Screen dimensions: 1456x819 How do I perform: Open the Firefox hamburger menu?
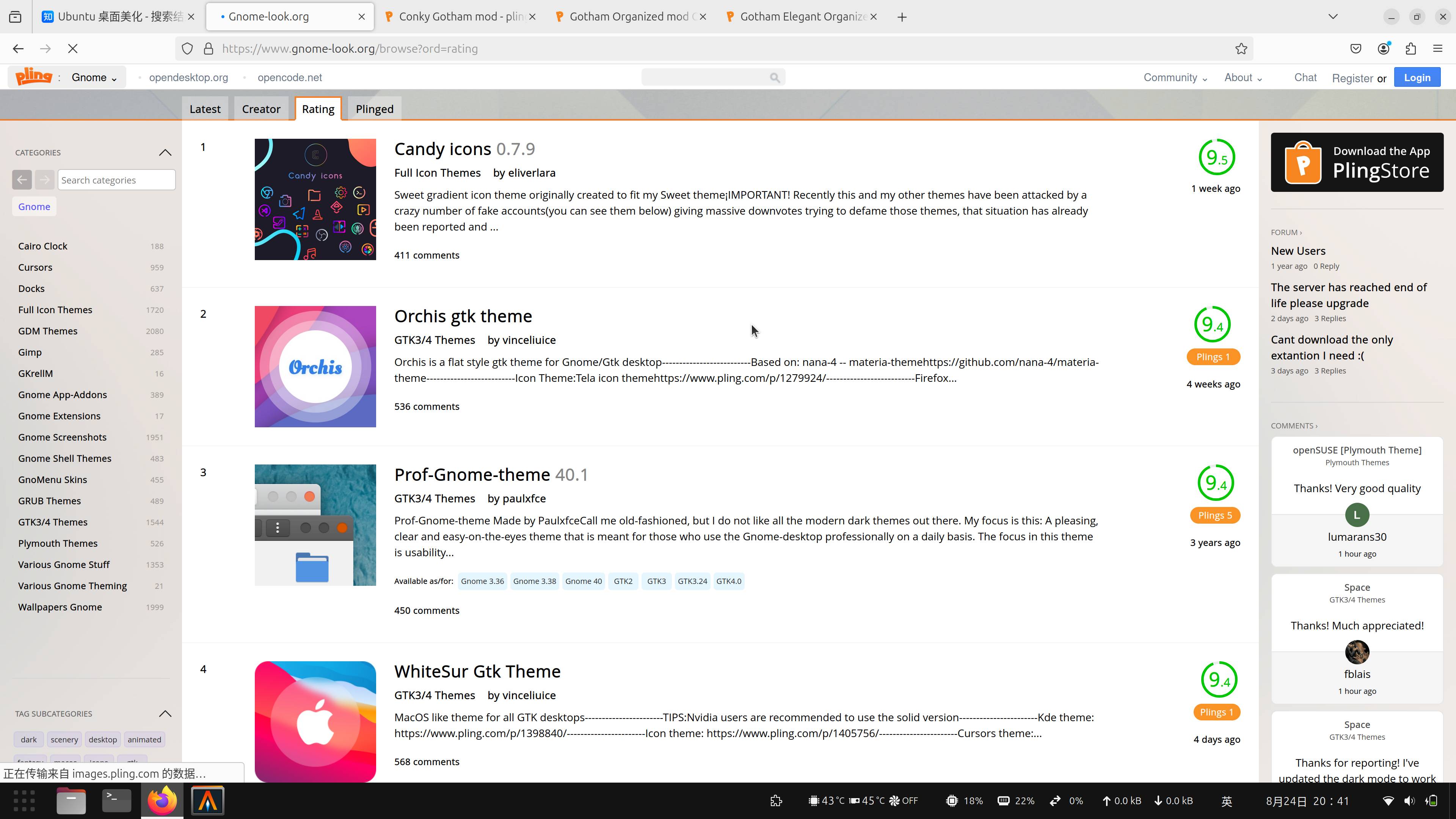point(1438,49)
